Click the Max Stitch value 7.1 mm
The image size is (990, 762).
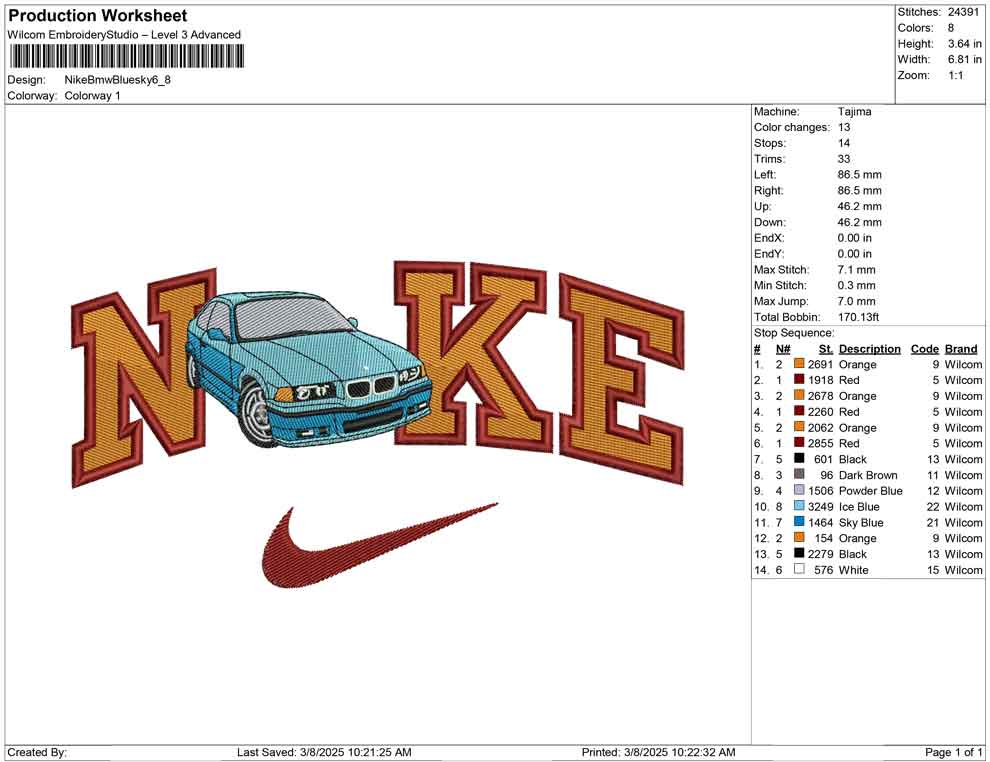click(x=856, y=270)
